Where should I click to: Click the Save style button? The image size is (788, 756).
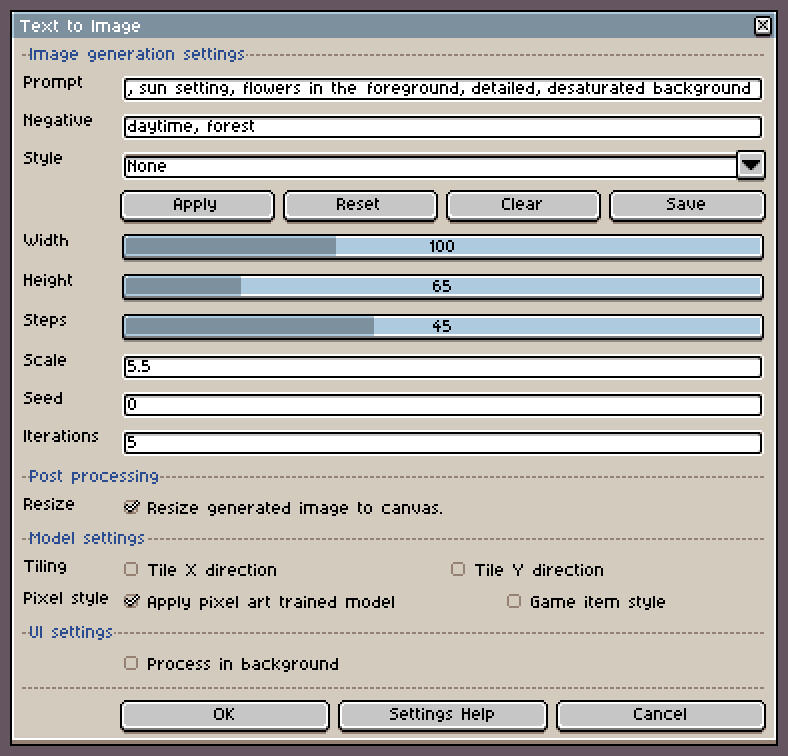686,204
